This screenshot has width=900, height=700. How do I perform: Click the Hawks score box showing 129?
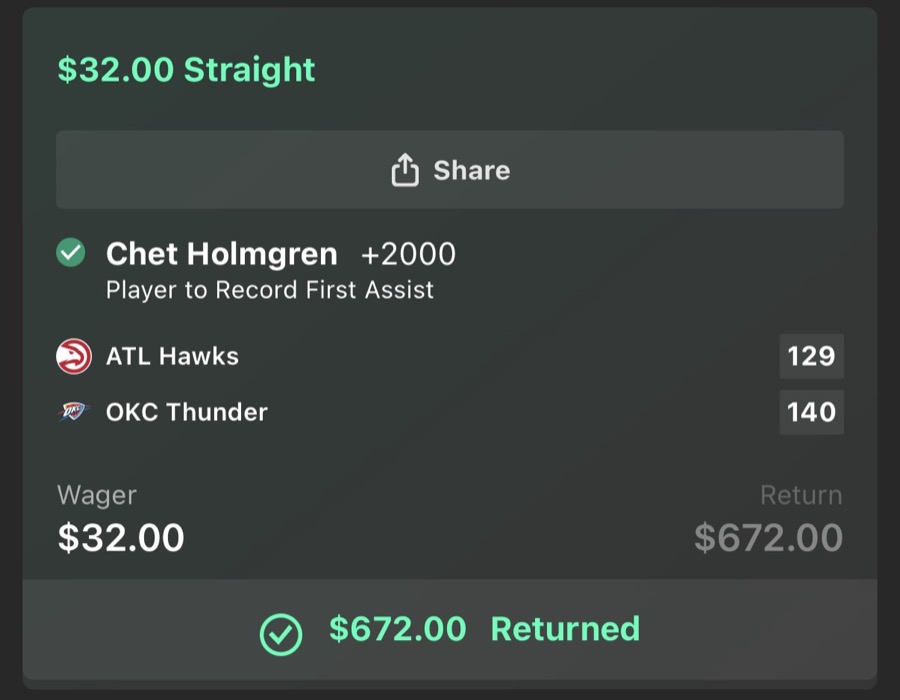click(x=811, y=356)
